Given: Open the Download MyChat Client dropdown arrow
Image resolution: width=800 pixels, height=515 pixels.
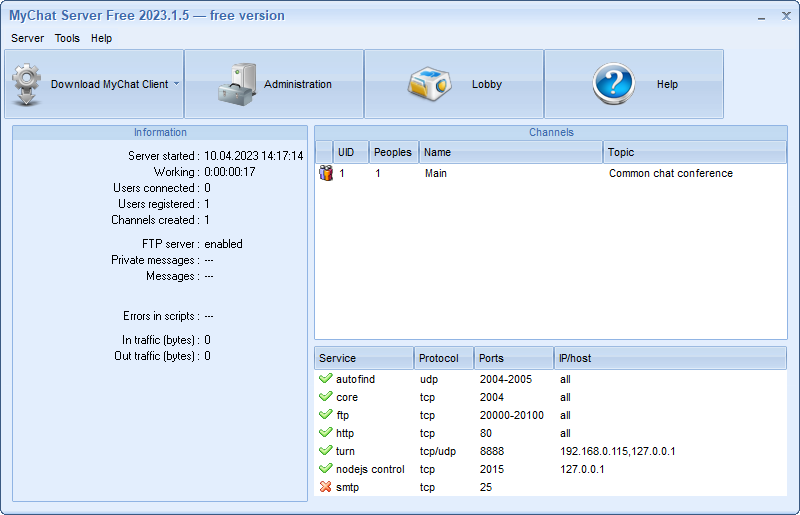Looking at the screenshot, I should pyautogui.click(x=177, y=84).
